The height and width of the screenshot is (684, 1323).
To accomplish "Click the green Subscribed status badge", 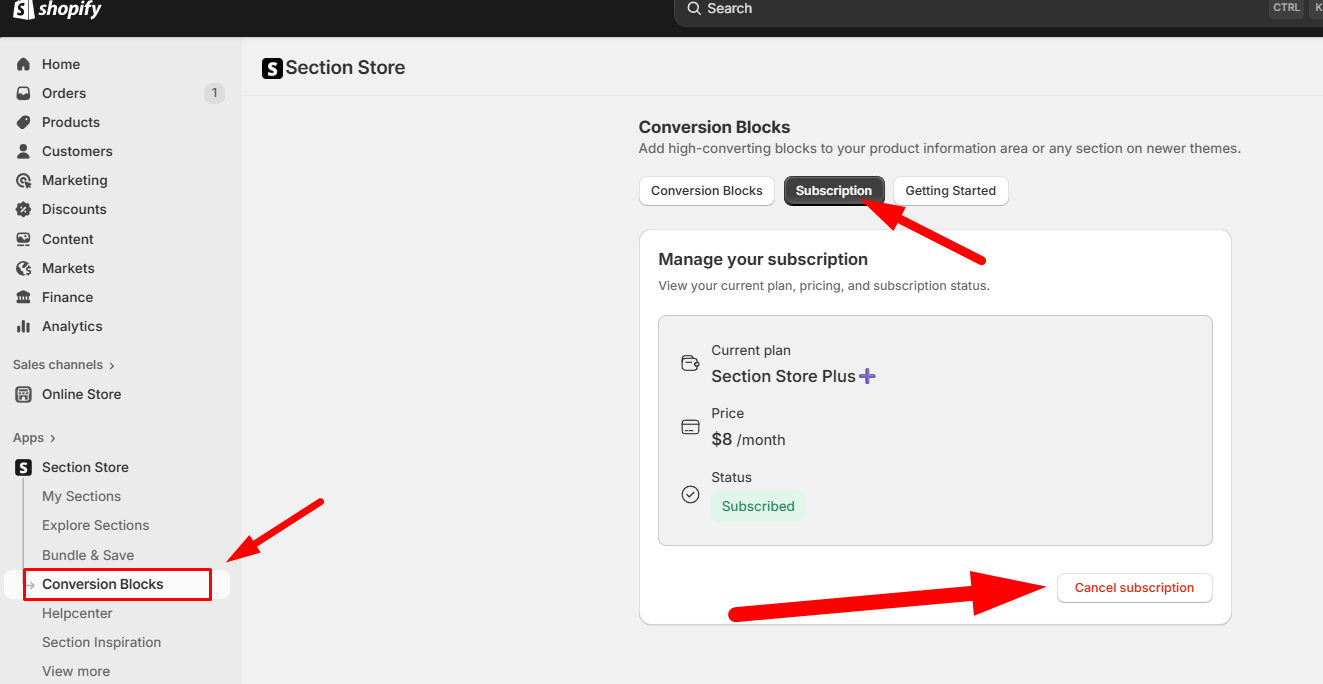I will coord(758,506).
